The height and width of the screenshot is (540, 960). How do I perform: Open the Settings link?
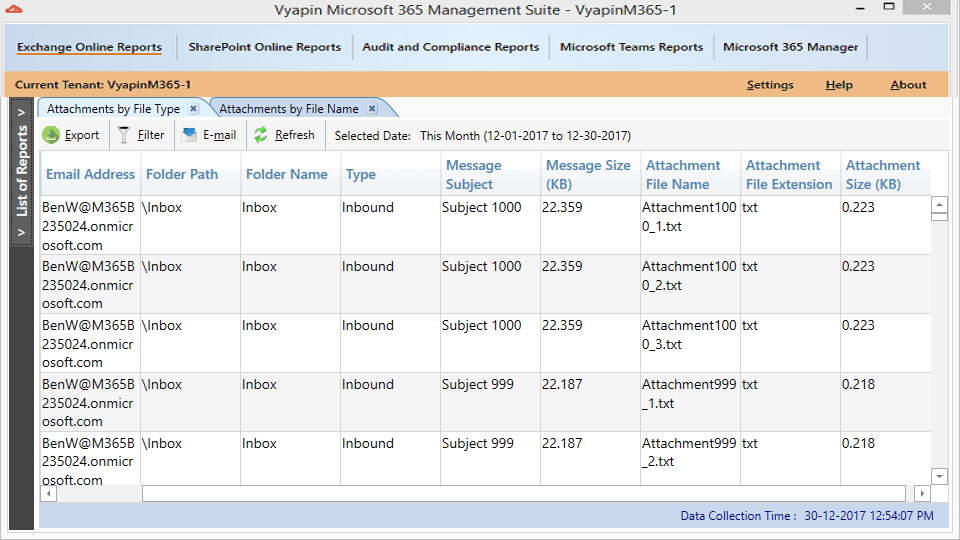click(x=770, y=85)
